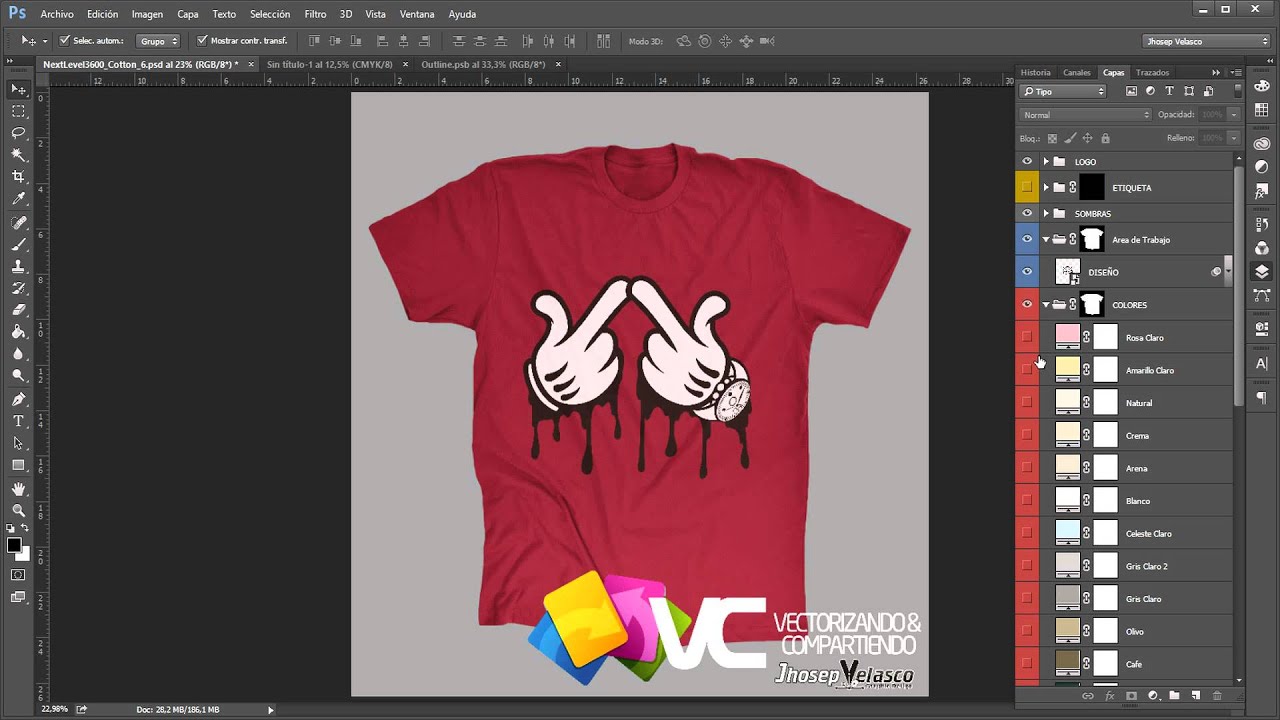Open the Archivo menu

point(57,14)
